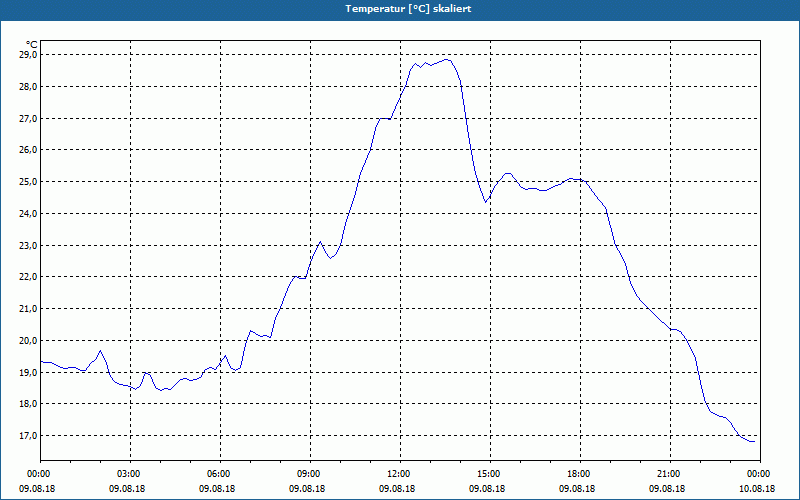The width and height of the screenshot is (800, 500).
Task: Pick the 24,0 y-axis label
Action: pyautogui.click(x=28, y=214)
